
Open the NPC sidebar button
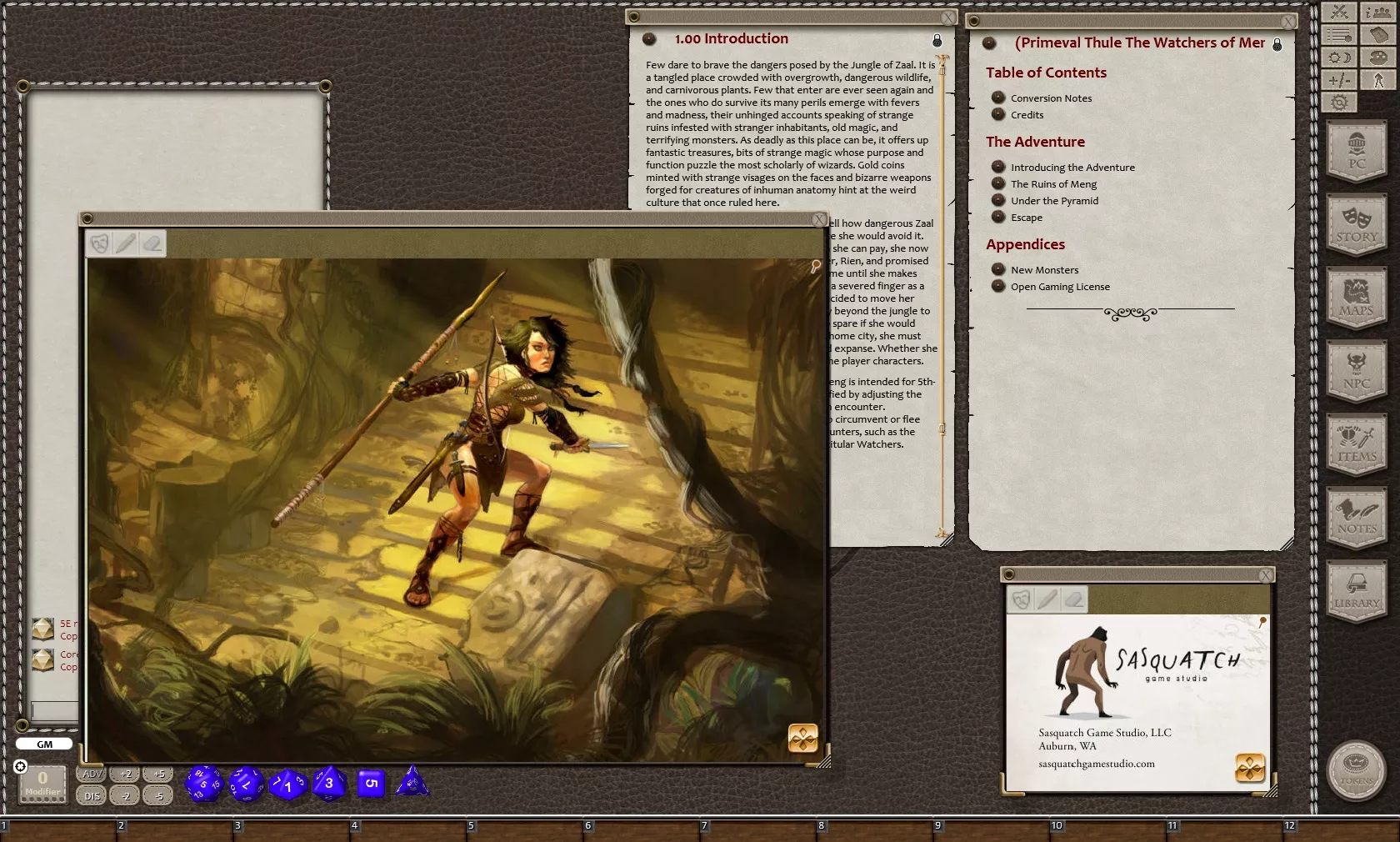pos(1357,371)
